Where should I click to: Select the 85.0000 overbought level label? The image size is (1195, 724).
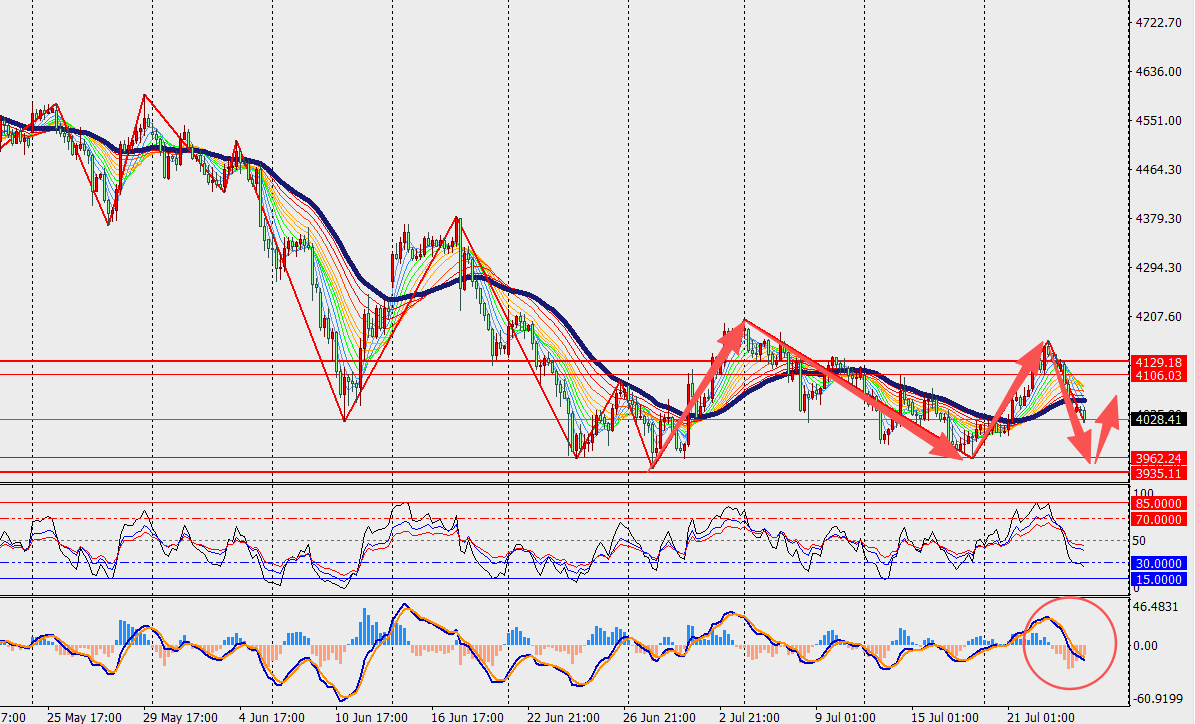(x=1158, y=503)
